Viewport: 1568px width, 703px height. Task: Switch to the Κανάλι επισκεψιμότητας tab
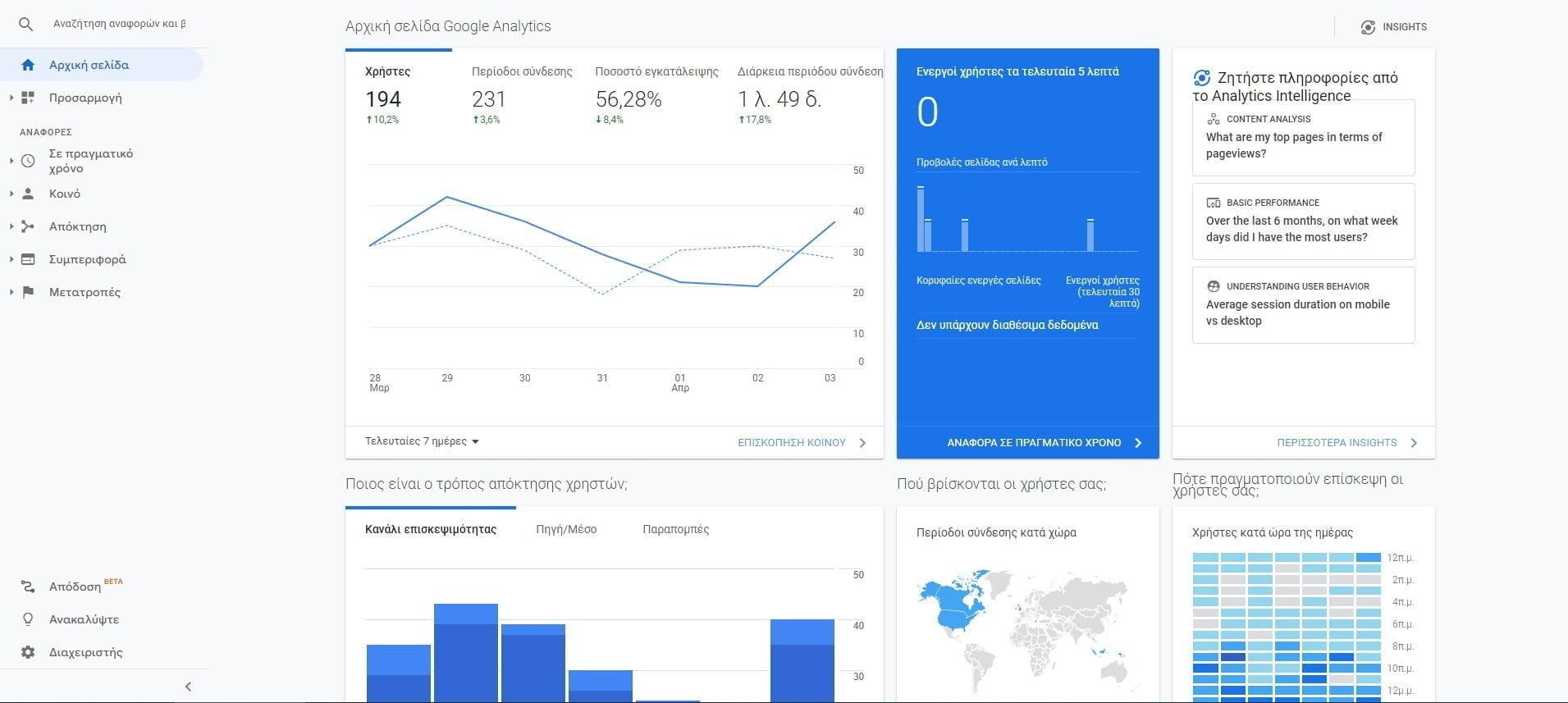[431, 529]
